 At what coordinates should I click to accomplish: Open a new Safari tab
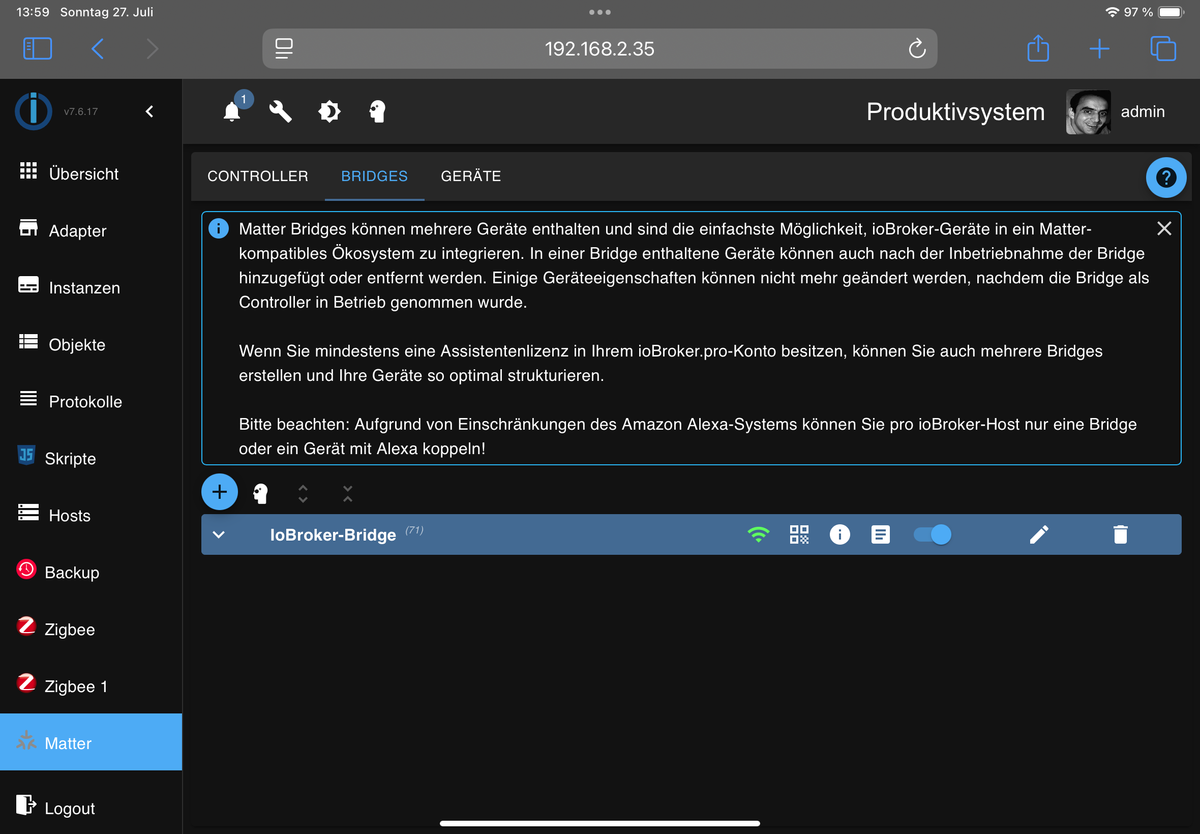point(1099,48)
